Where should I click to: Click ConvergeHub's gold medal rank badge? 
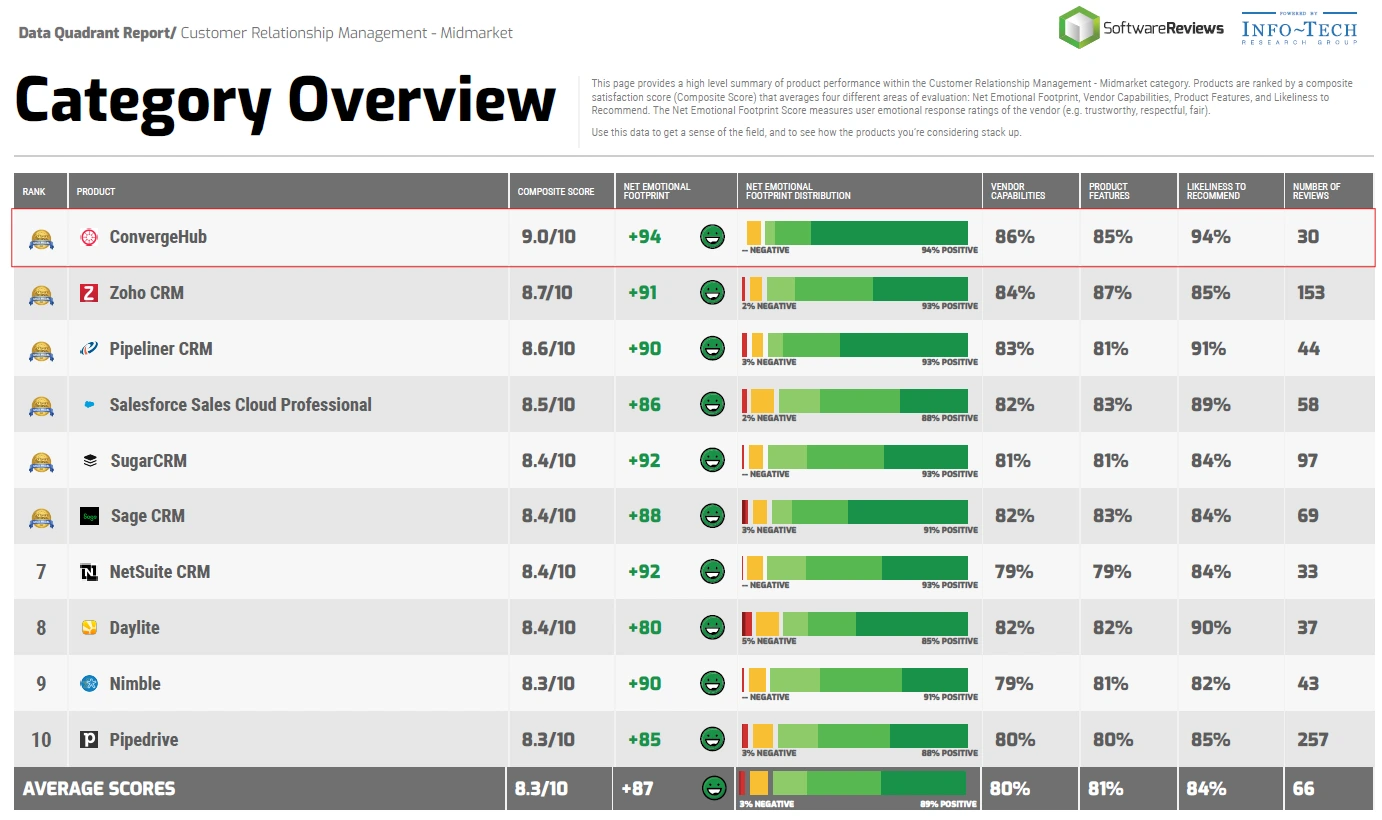coord(41,238)
